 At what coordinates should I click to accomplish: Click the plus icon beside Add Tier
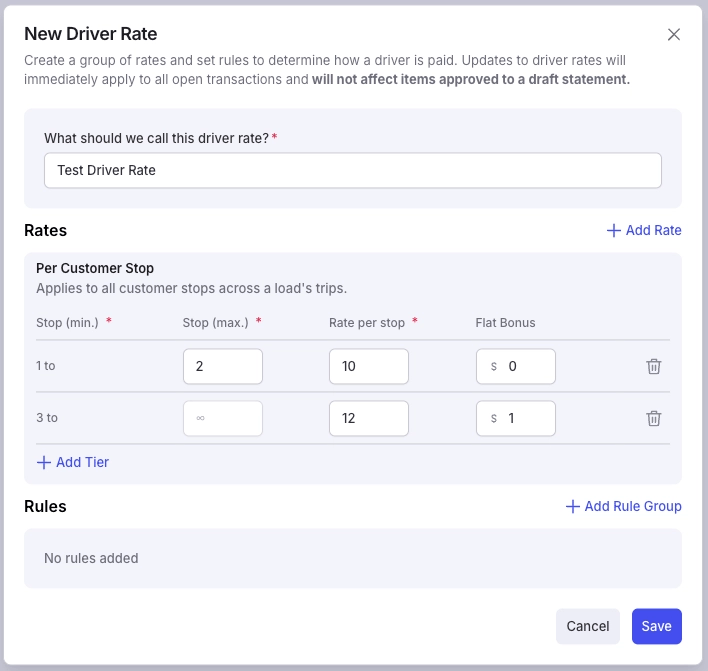point(44,462)
